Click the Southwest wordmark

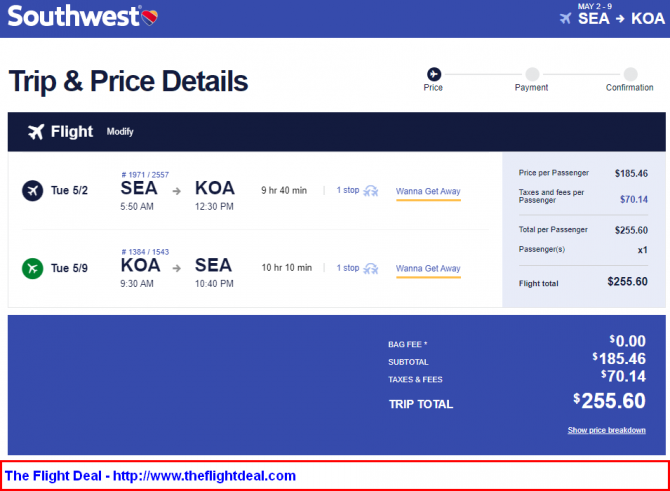[73, 17]
